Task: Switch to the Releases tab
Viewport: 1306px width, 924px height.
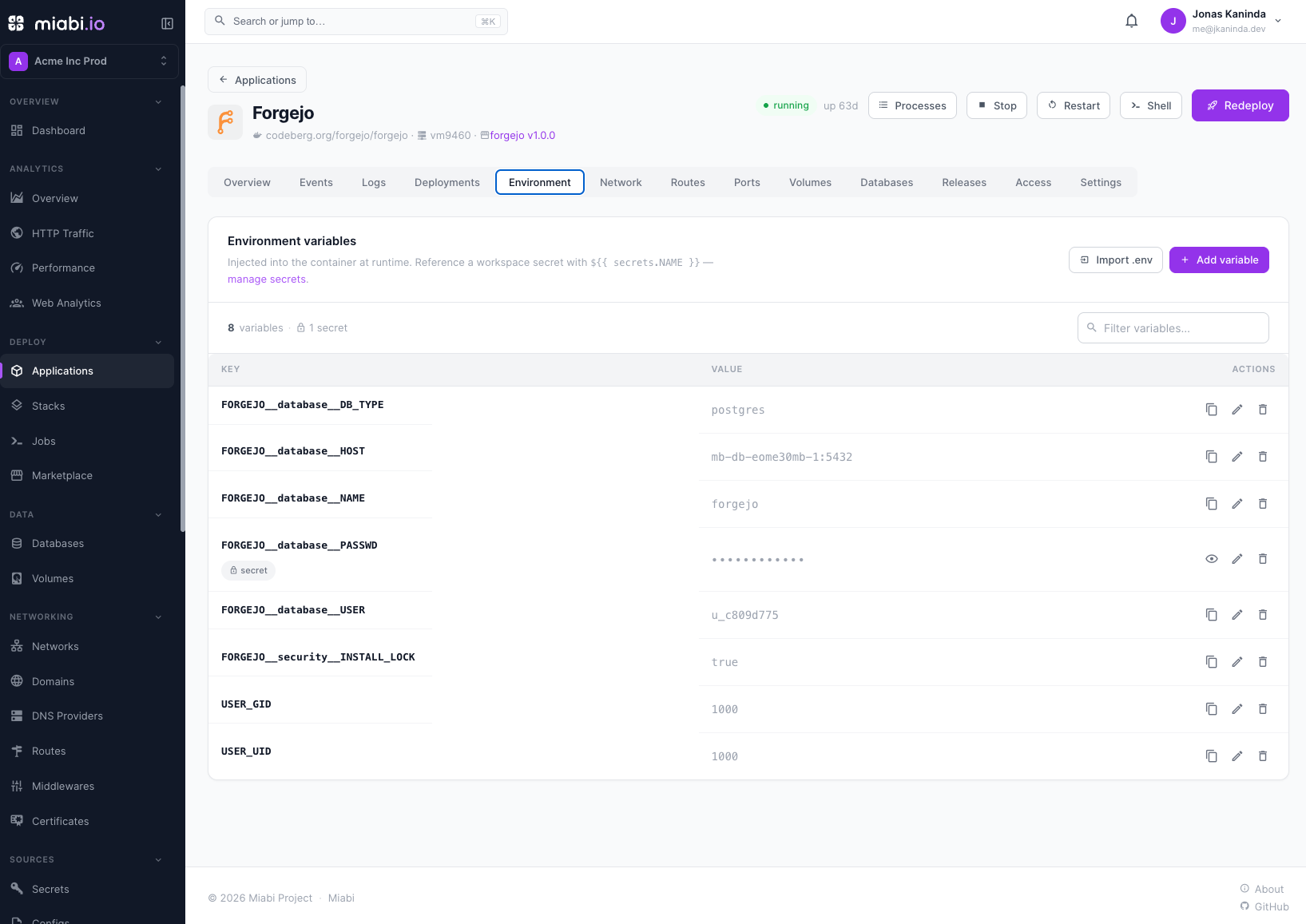Action: click(964, 182)
